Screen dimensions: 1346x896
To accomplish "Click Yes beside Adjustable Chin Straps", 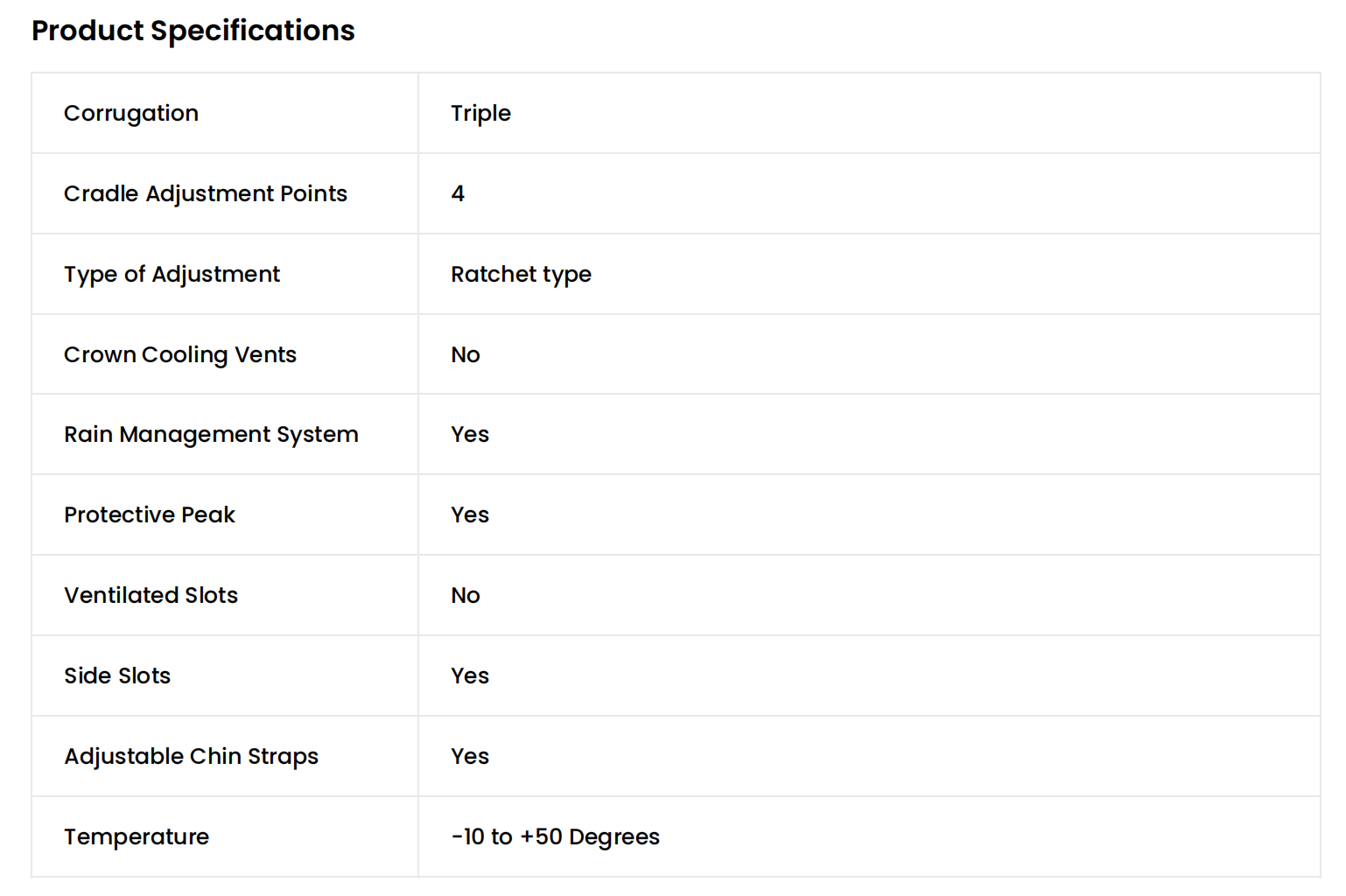I will [x=469, y=756].
